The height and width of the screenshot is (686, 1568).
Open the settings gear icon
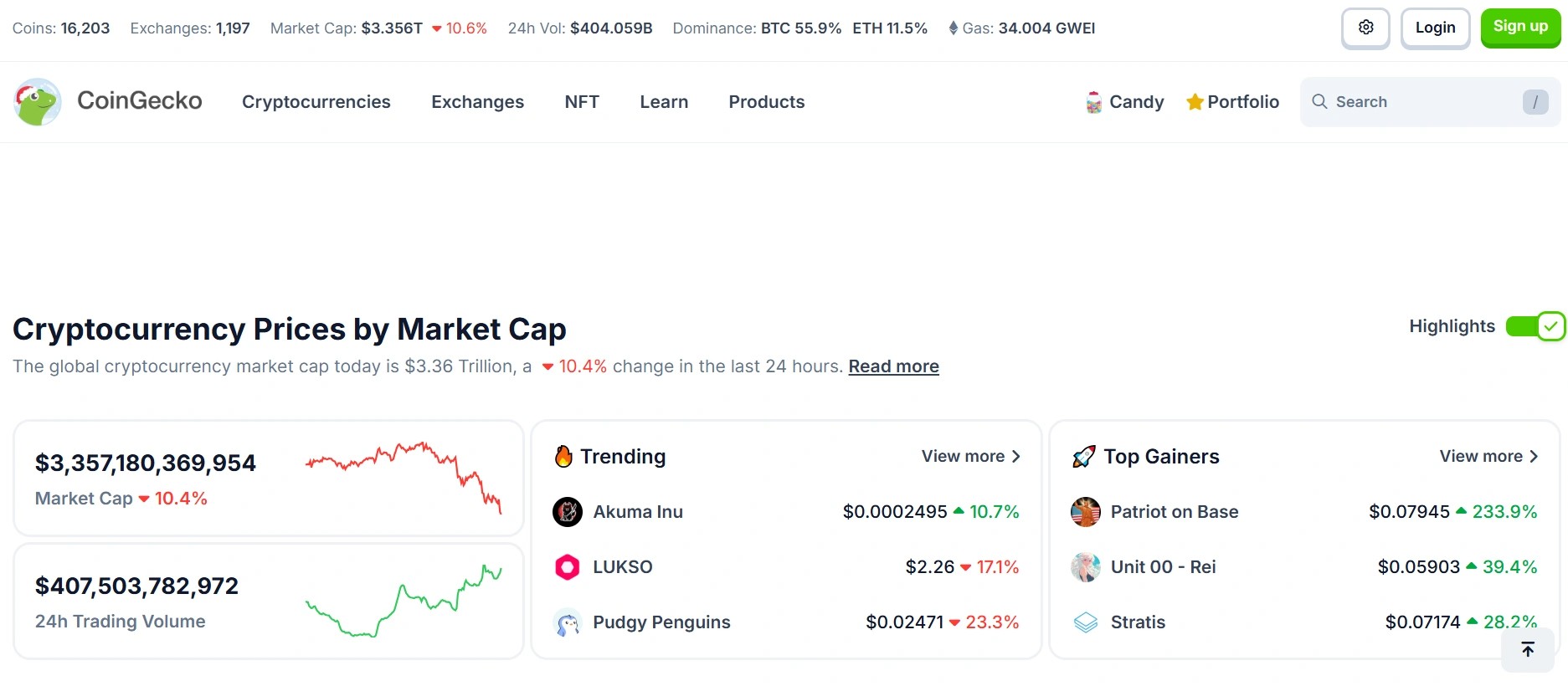coord(1365,28)
